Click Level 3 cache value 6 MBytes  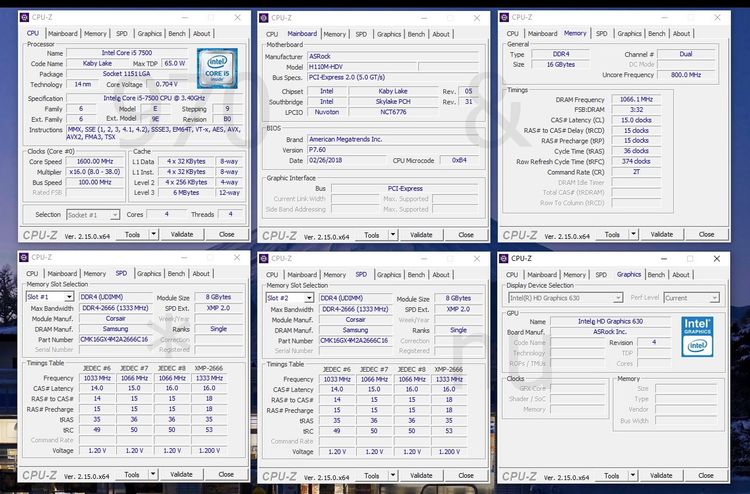coord(186,193)
